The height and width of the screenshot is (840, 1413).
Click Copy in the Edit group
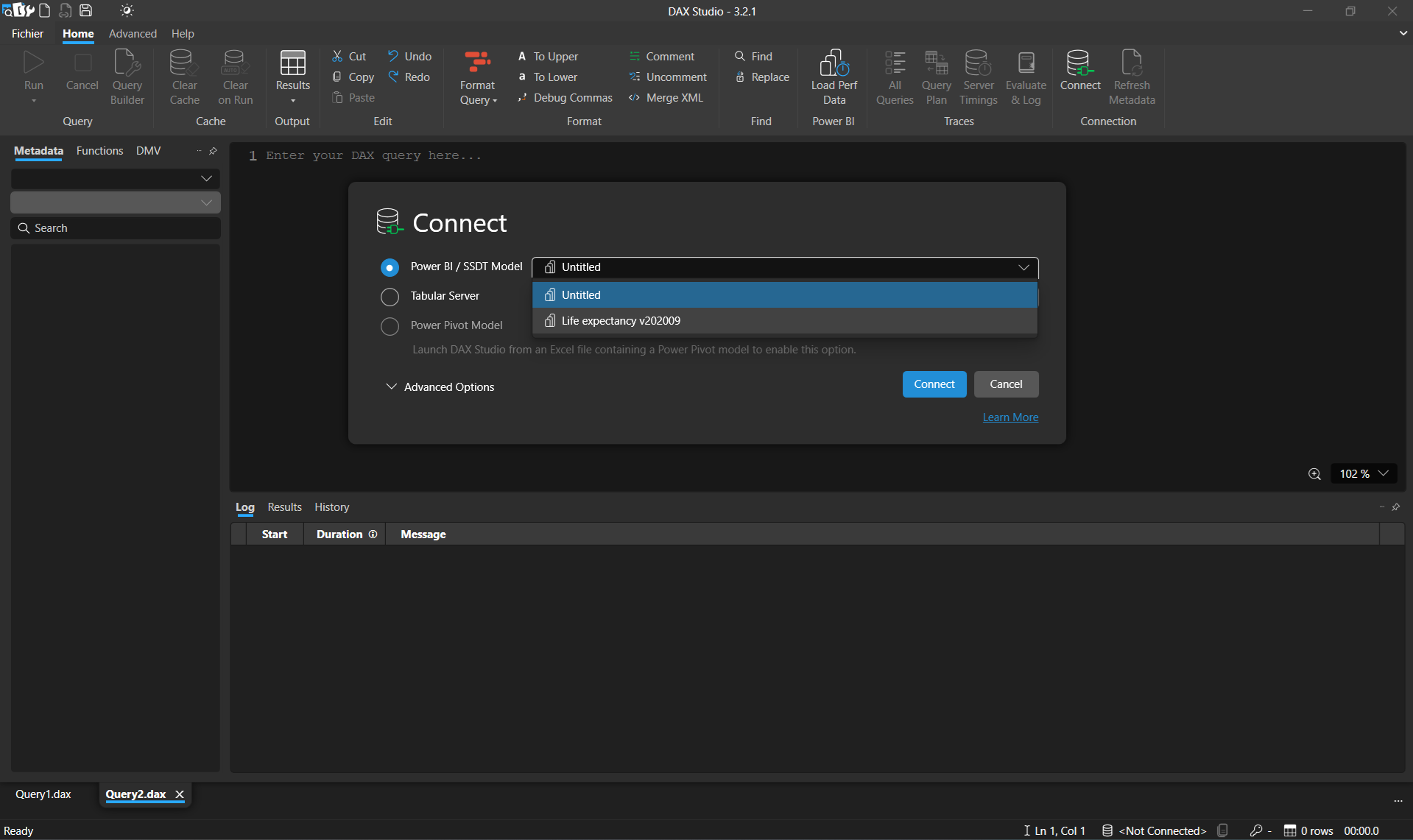(x=353, y=77)
